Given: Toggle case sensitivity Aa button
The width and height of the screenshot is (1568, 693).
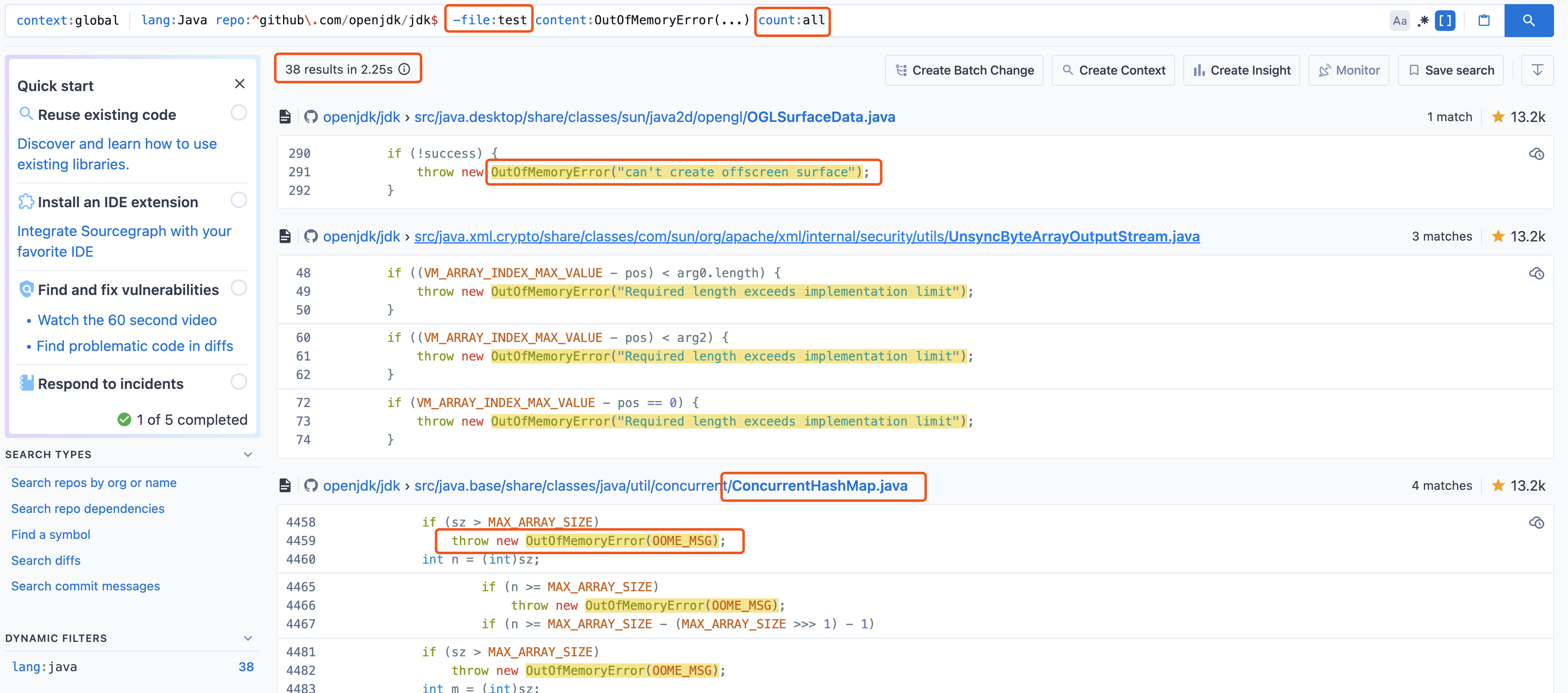Looking at the screenshot, I should point(1399,21).
